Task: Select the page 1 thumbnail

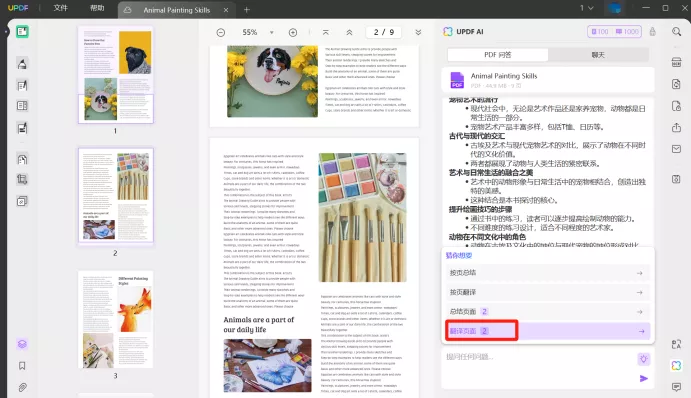Action: (115, 74)
